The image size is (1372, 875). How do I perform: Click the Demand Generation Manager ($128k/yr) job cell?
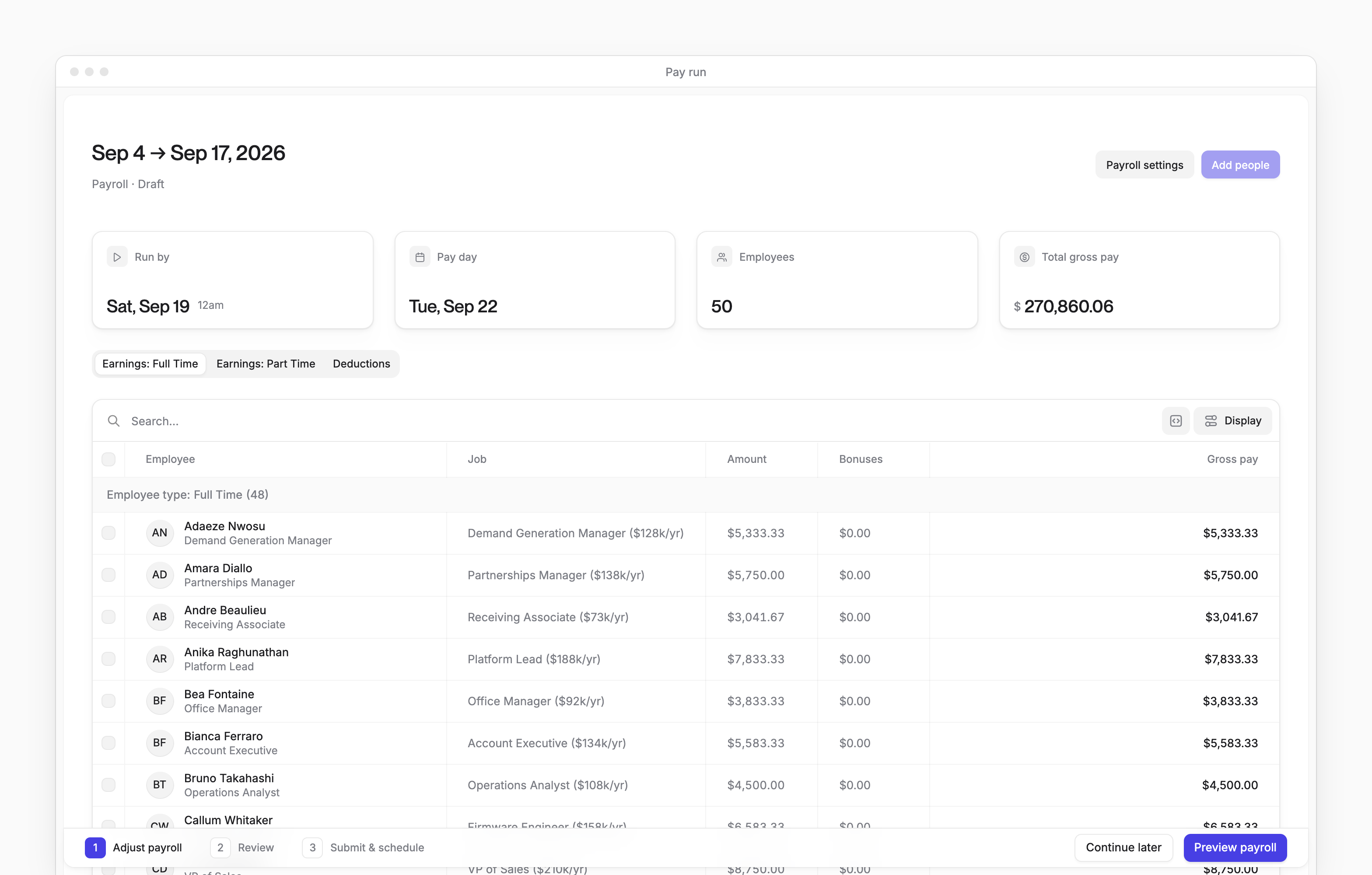(x=575, y=533)
